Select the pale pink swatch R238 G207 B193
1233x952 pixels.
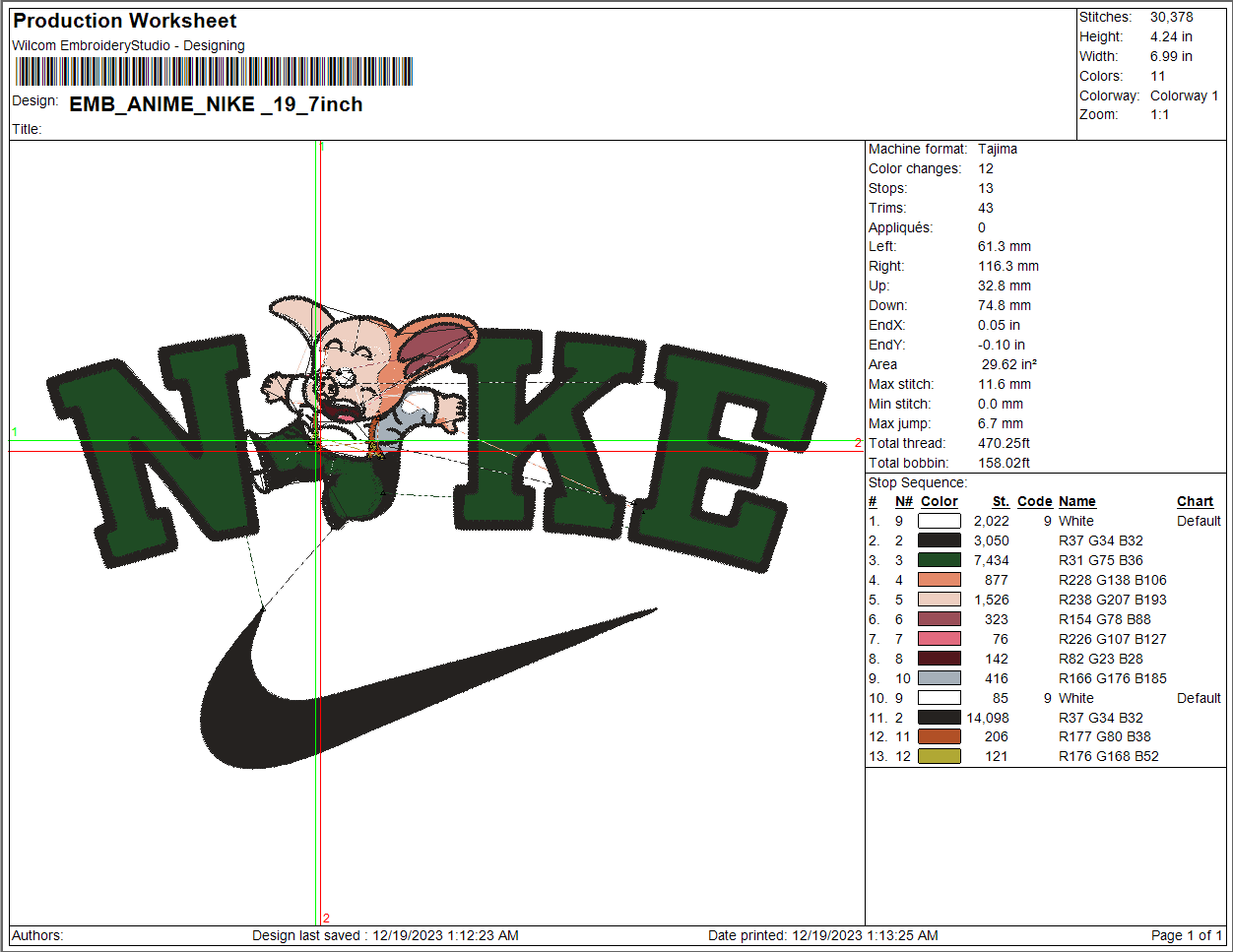click(939, 600)
